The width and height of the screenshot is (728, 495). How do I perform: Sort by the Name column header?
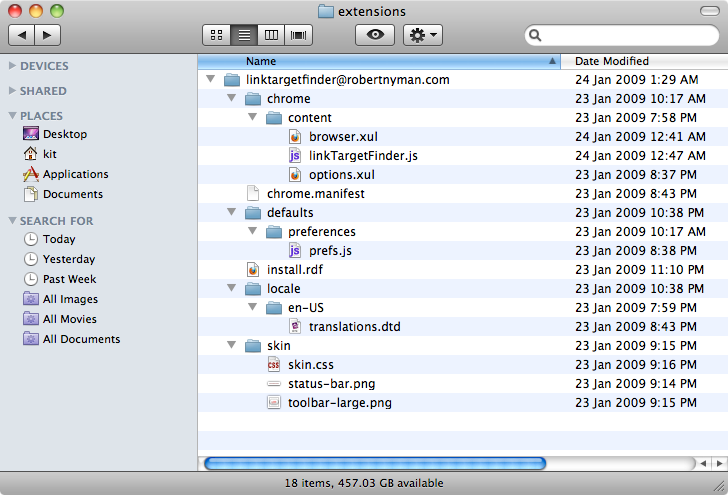tap(380, 61)
